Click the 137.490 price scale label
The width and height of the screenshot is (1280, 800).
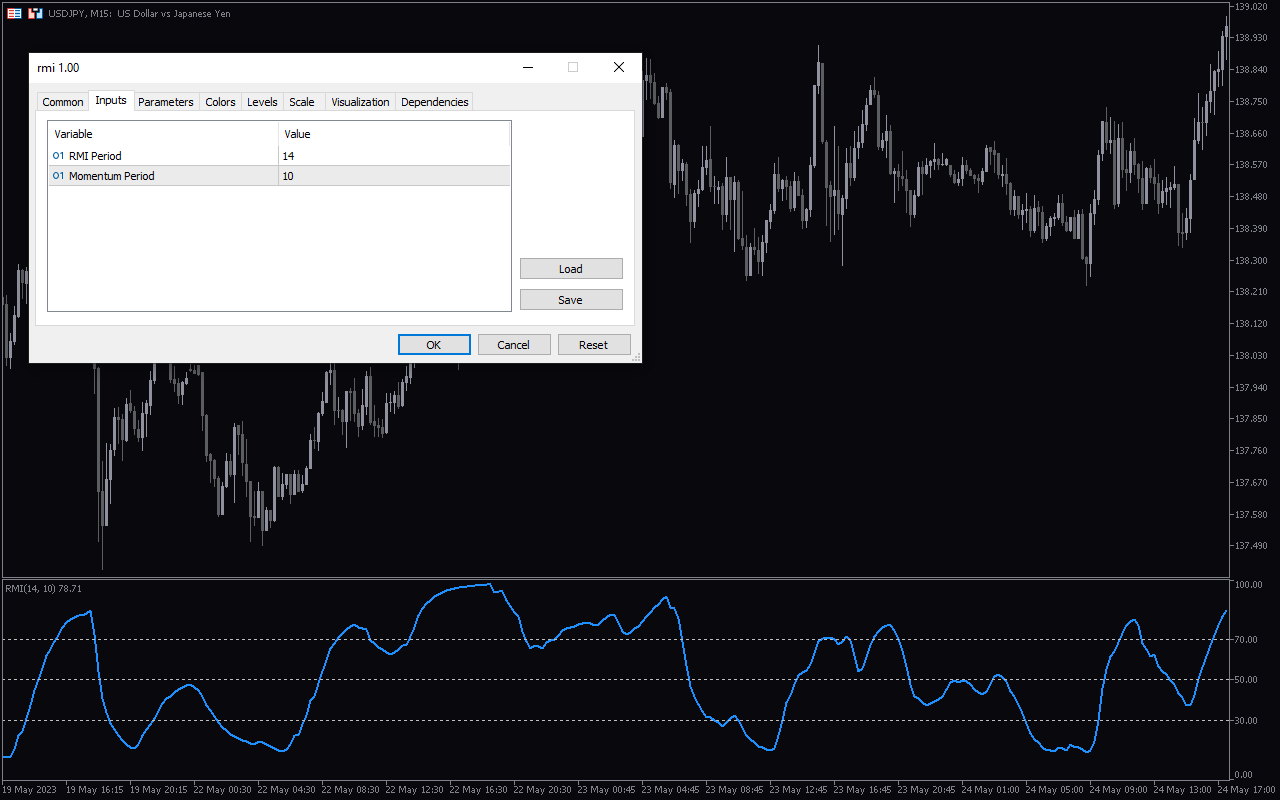pyautogui.click(x=1250, y=546)
